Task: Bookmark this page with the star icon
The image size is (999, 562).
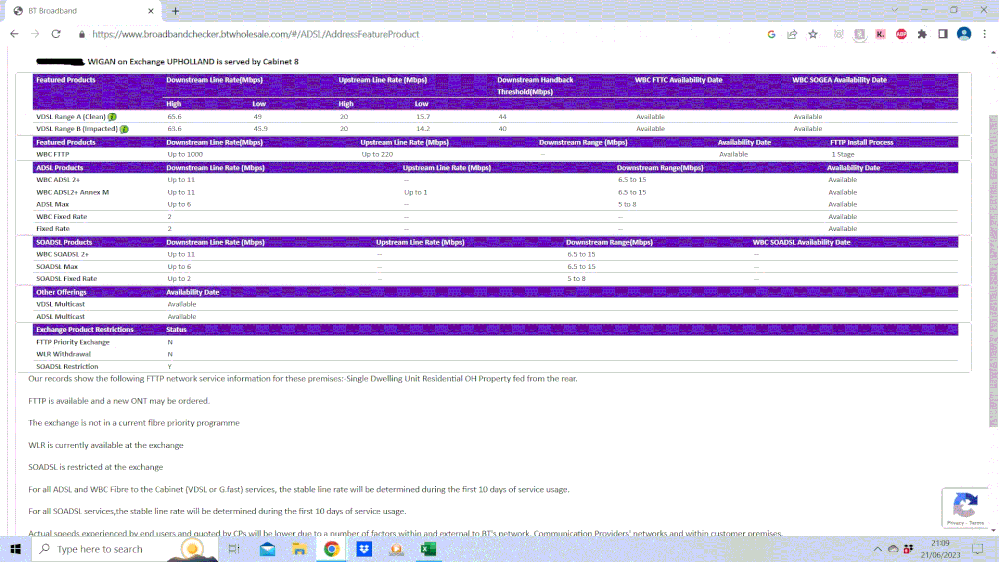Action: [813, 34]
